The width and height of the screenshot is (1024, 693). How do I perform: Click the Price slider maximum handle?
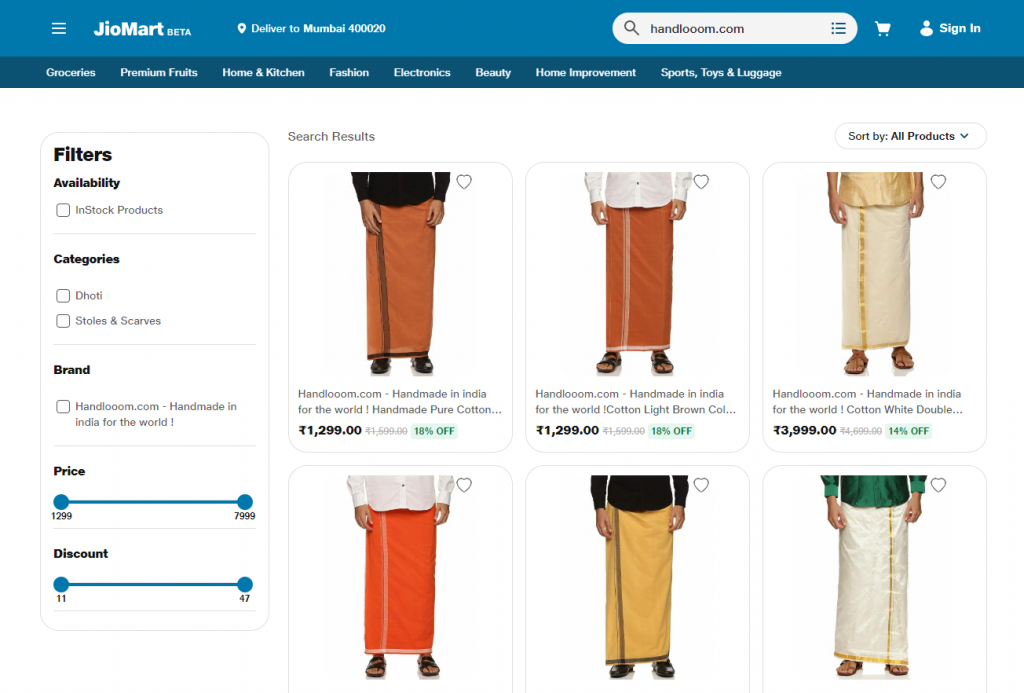click(x=245, y=502)
